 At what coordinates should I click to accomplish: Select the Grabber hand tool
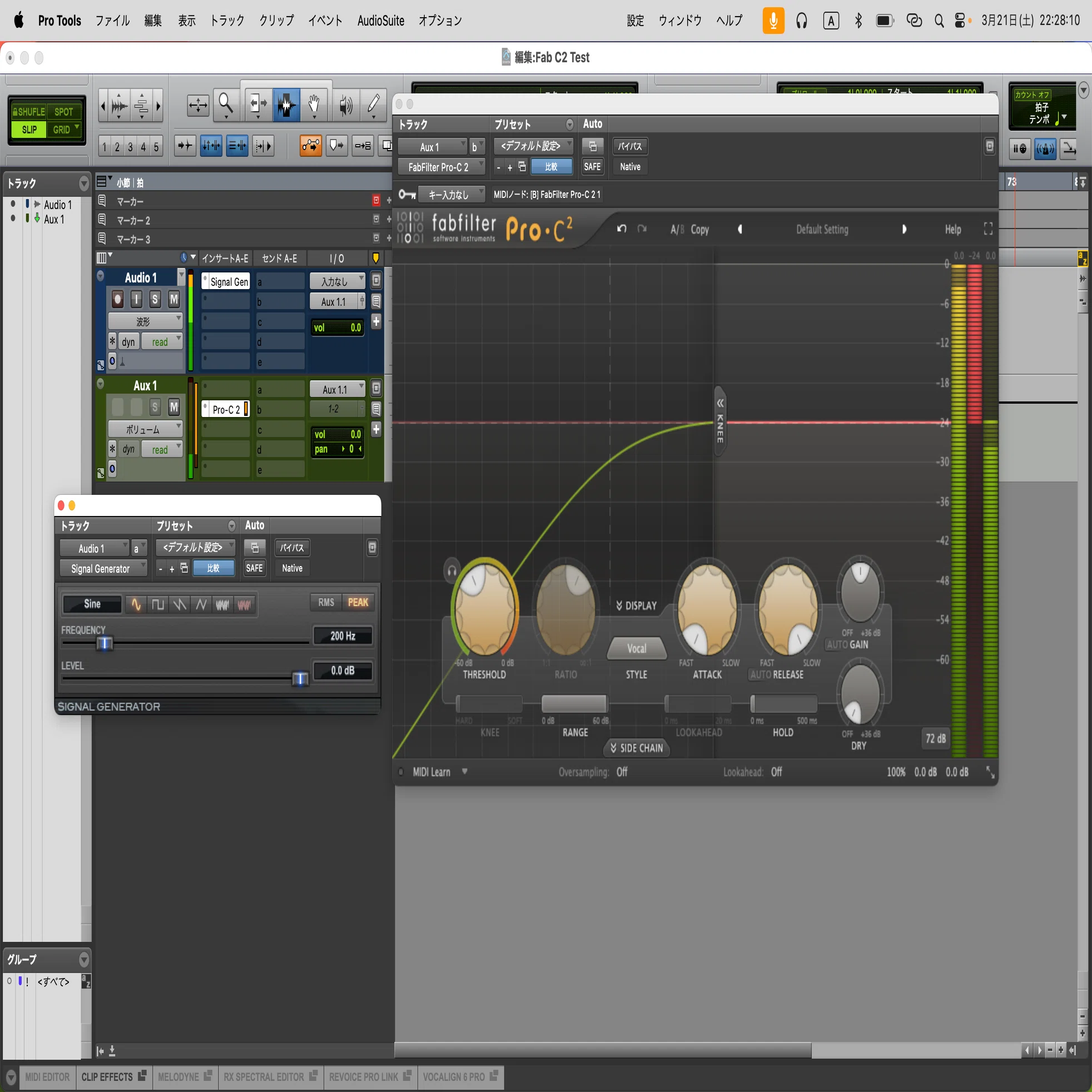click(314, 105)
